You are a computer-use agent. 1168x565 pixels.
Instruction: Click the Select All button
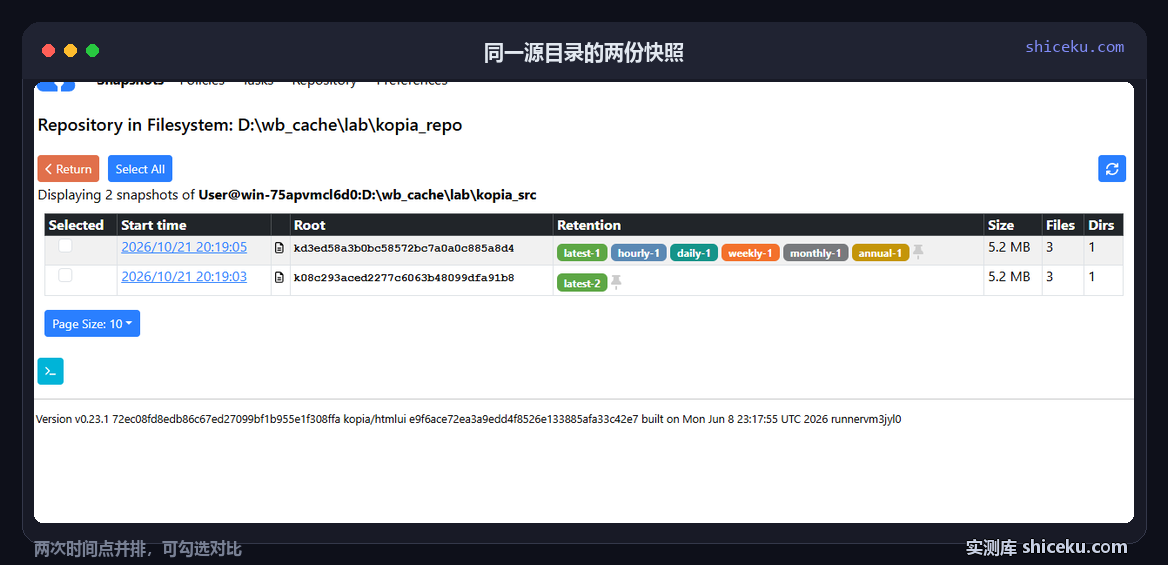140,168
